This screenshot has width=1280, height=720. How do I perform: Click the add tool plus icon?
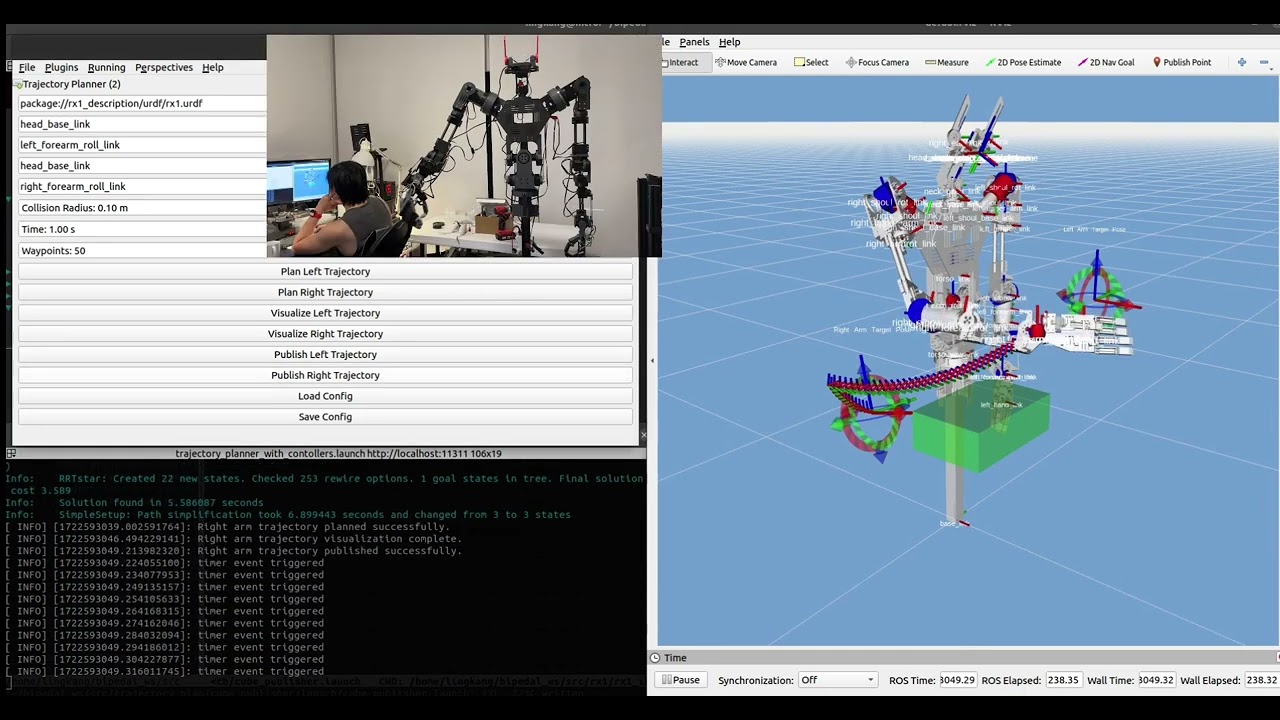click(x=1241, y=62)
